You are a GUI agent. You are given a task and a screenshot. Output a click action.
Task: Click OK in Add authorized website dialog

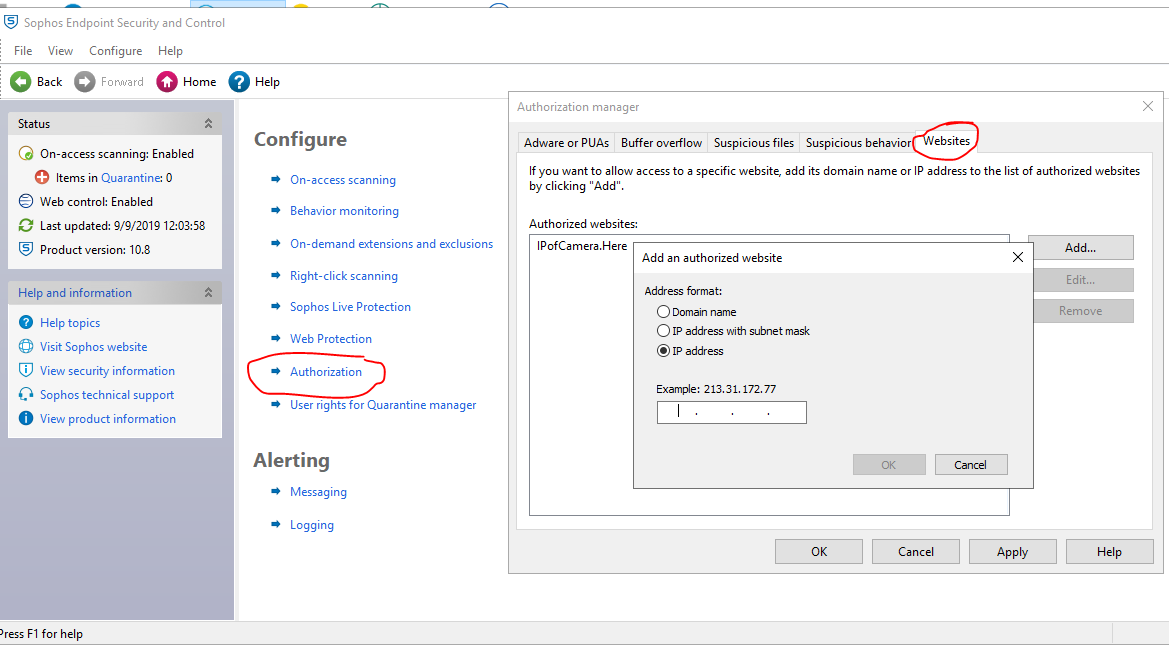click(889, 465)
